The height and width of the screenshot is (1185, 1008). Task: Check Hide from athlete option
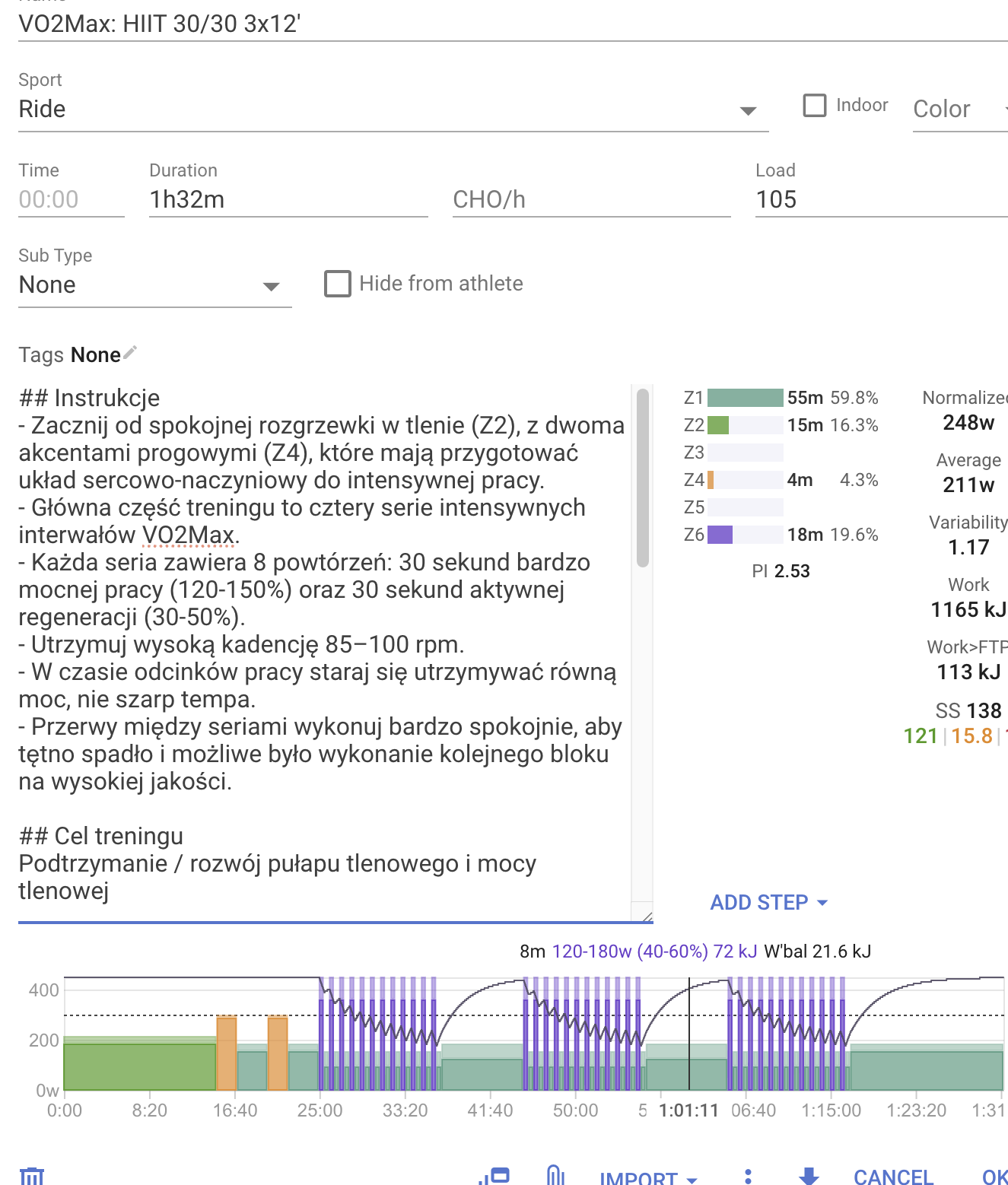click(x=338, y=284)
